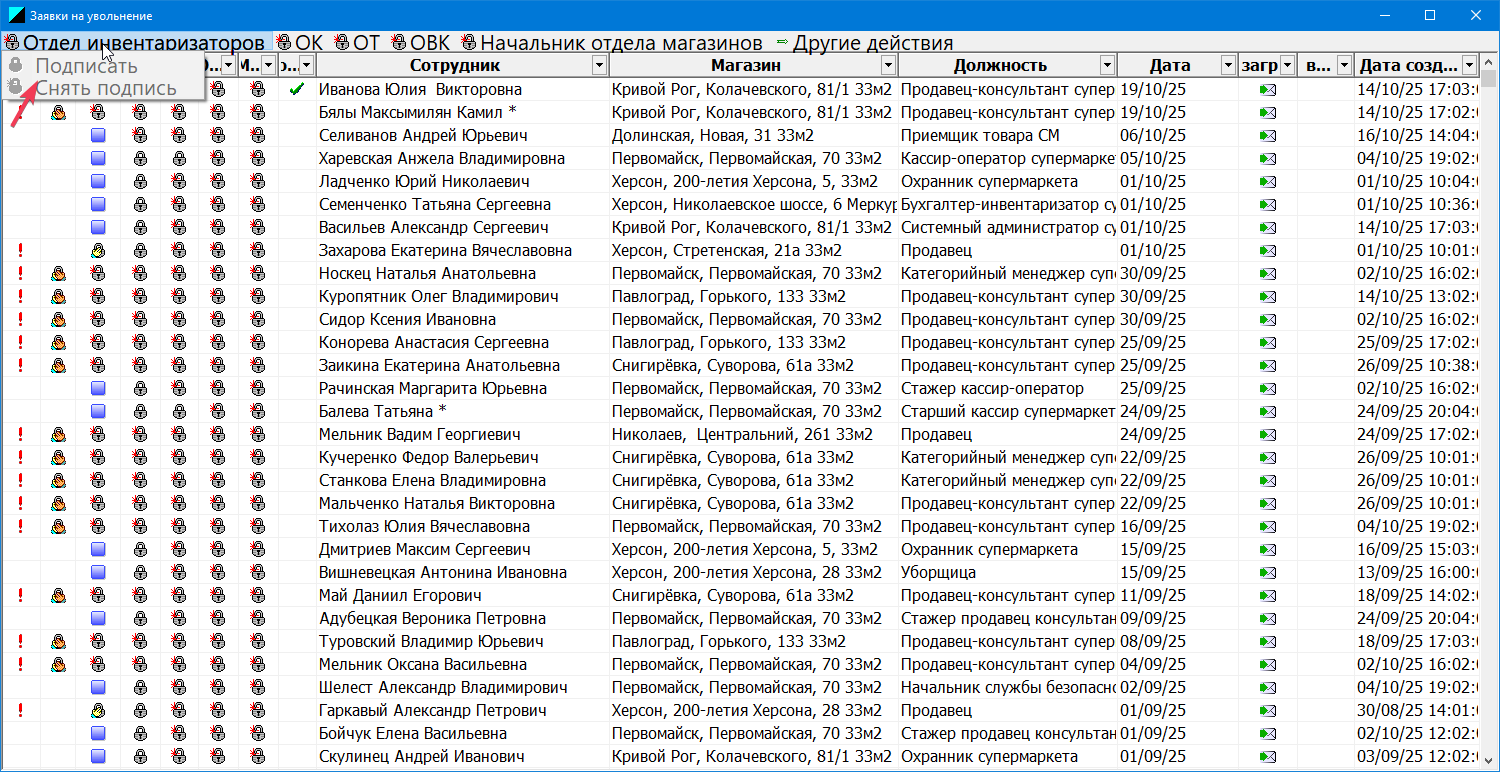The image size is (1500, 772).
Task: Click the red exclamation mark in Тихолаз Юлия row
Action: point(20,526)
